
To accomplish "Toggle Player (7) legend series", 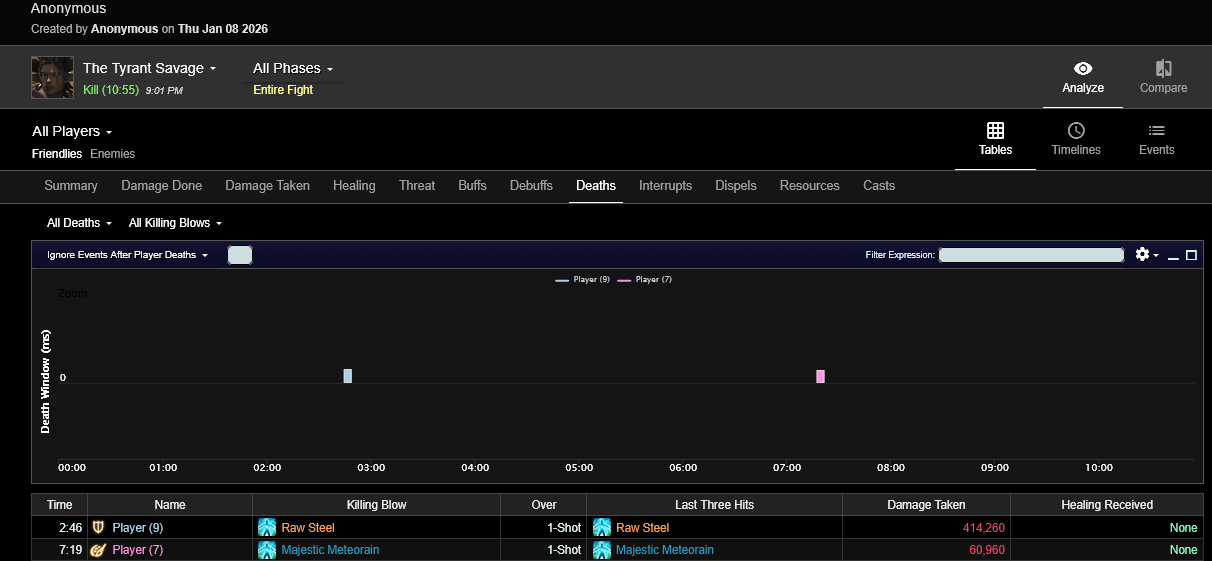I will [x=645, y=280].
